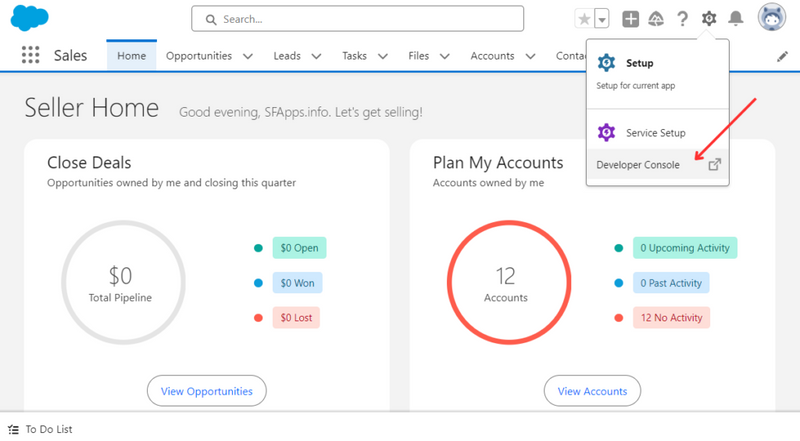The image size is (800, 441).
Task: Open the Leads tab
Action: (287, 56)
